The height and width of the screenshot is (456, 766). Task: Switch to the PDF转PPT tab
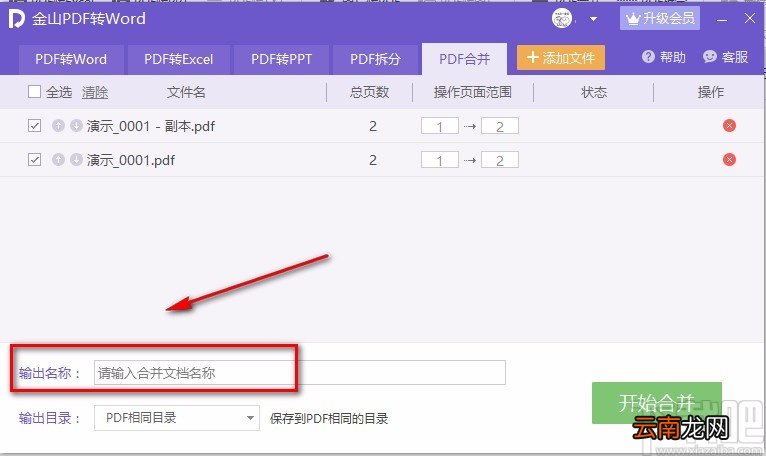point(281,59)
